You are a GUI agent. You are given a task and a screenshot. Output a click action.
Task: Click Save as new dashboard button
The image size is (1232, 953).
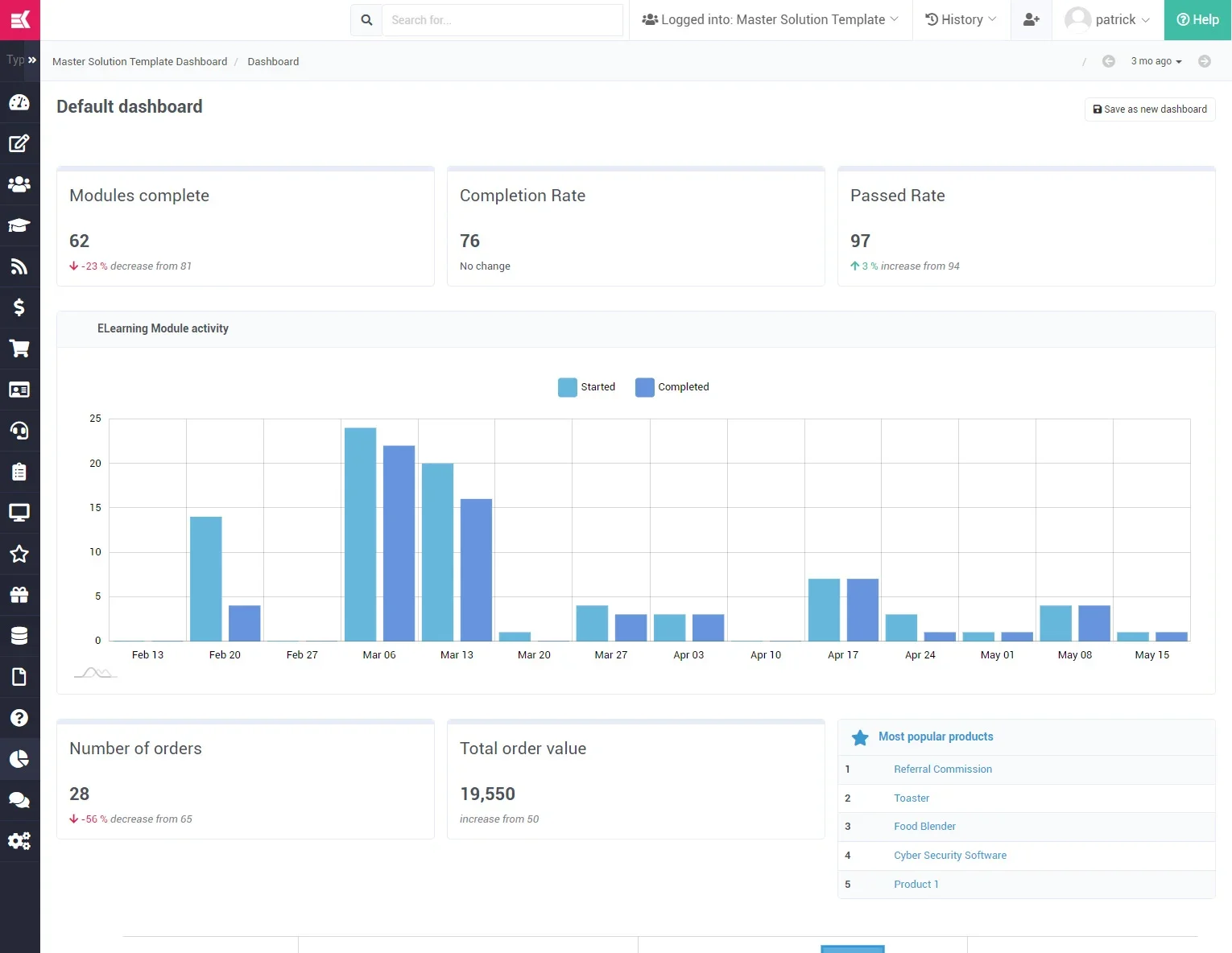(x=1150, y=109)
